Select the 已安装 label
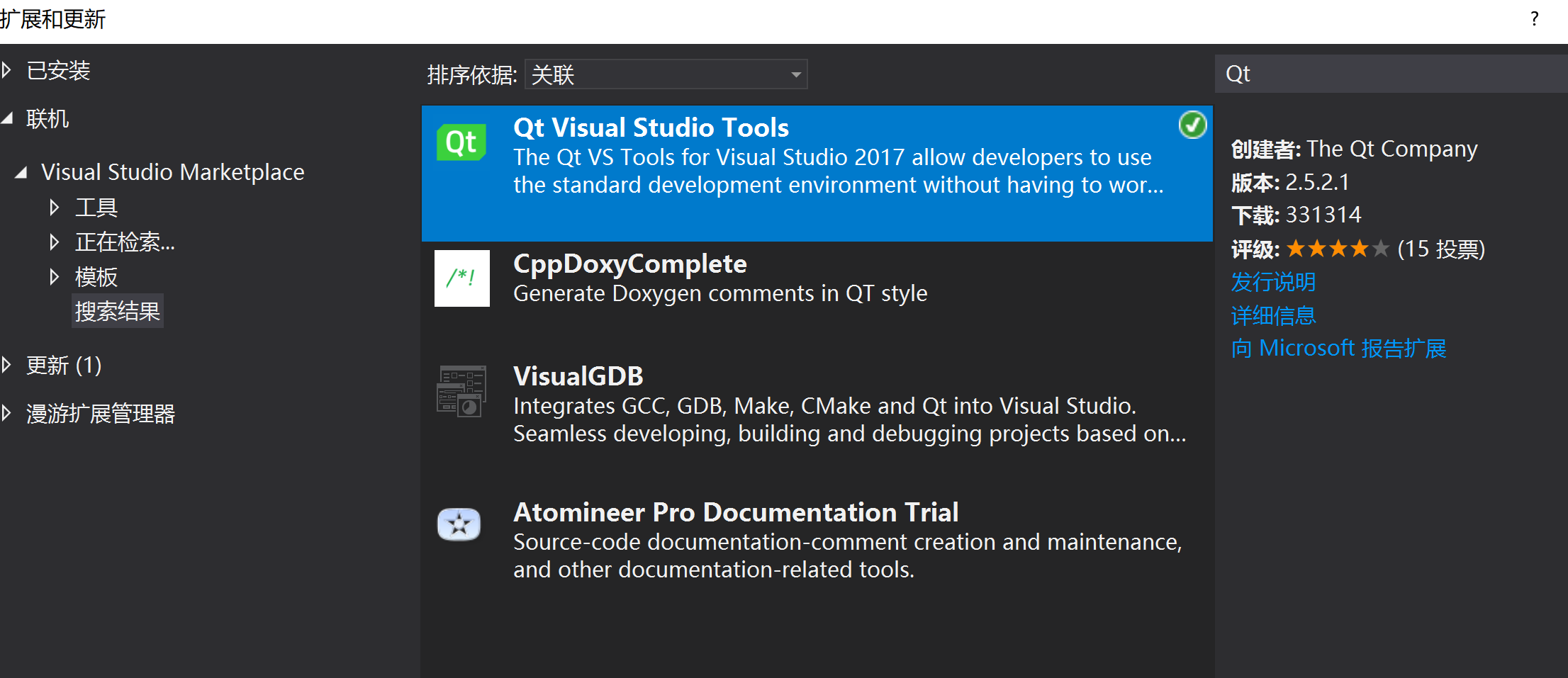The image size is (1568, 678). [x=58, y=70]
